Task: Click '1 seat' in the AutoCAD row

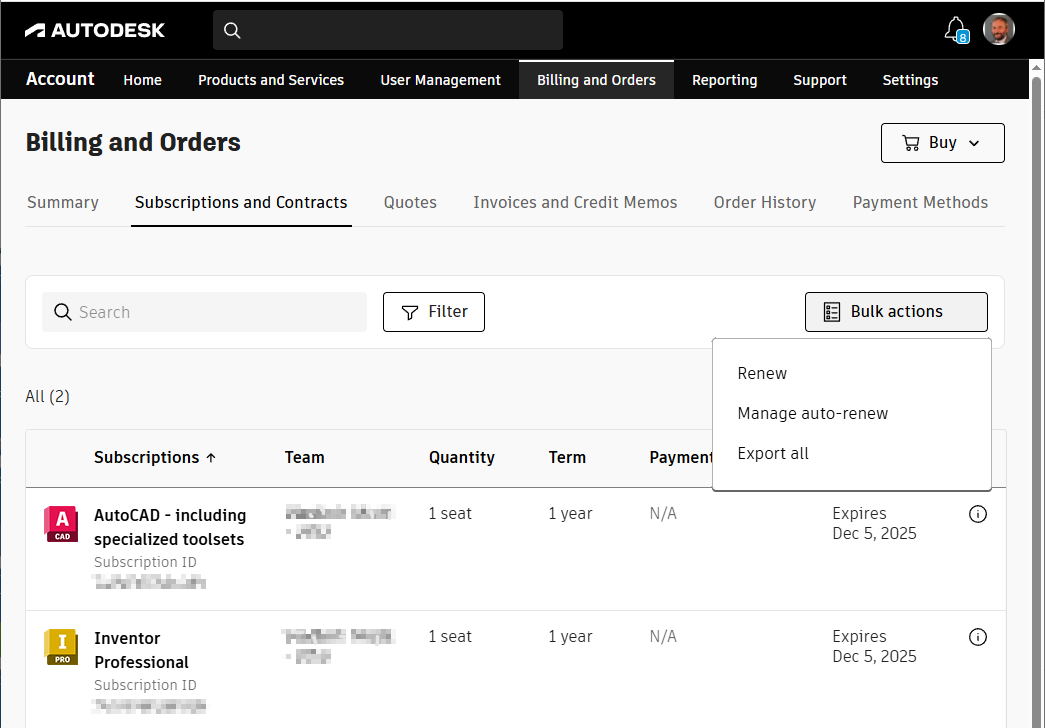Action: click(x=450, y=513)
